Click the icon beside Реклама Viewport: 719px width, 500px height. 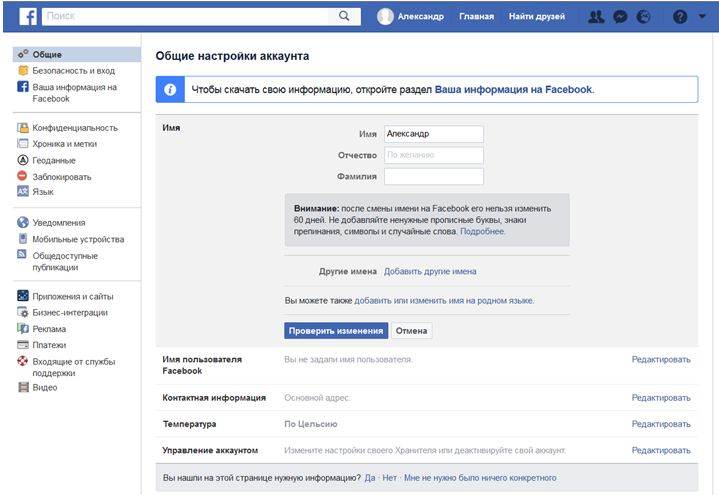(23, 328)
